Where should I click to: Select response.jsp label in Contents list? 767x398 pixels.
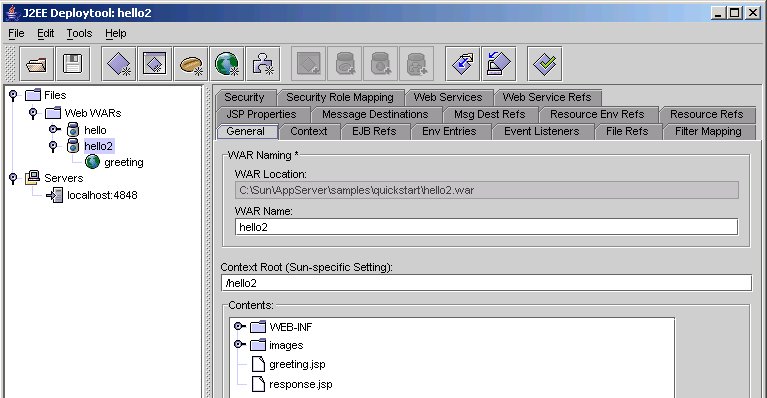(x=301, y=384)
